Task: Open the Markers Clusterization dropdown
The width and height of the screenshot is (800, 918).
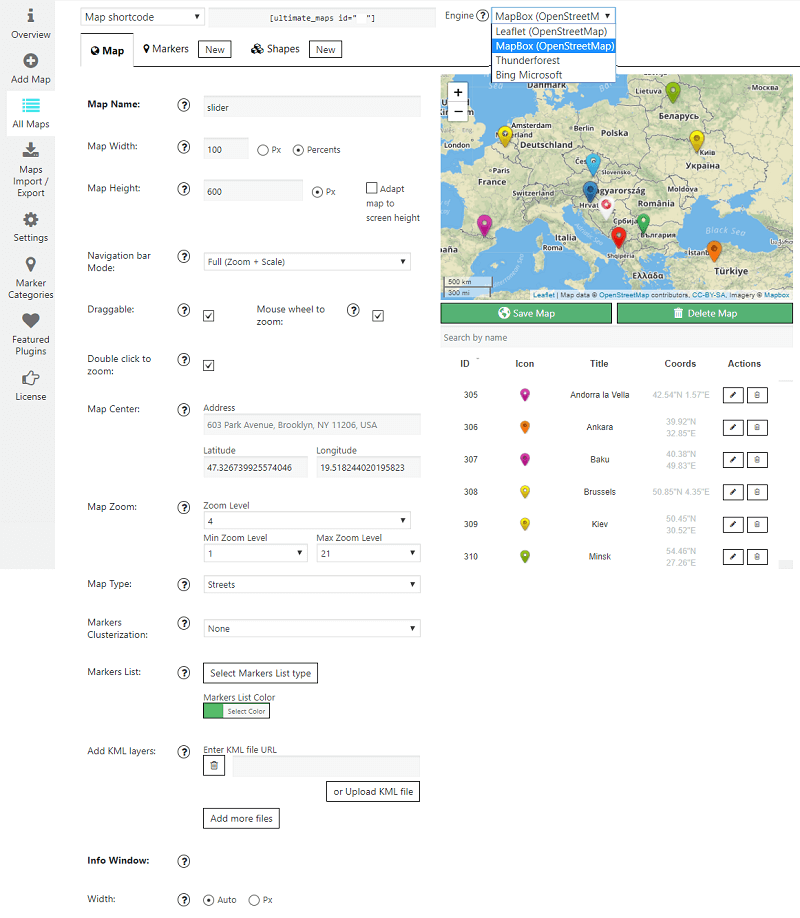Action: (311, 629)
